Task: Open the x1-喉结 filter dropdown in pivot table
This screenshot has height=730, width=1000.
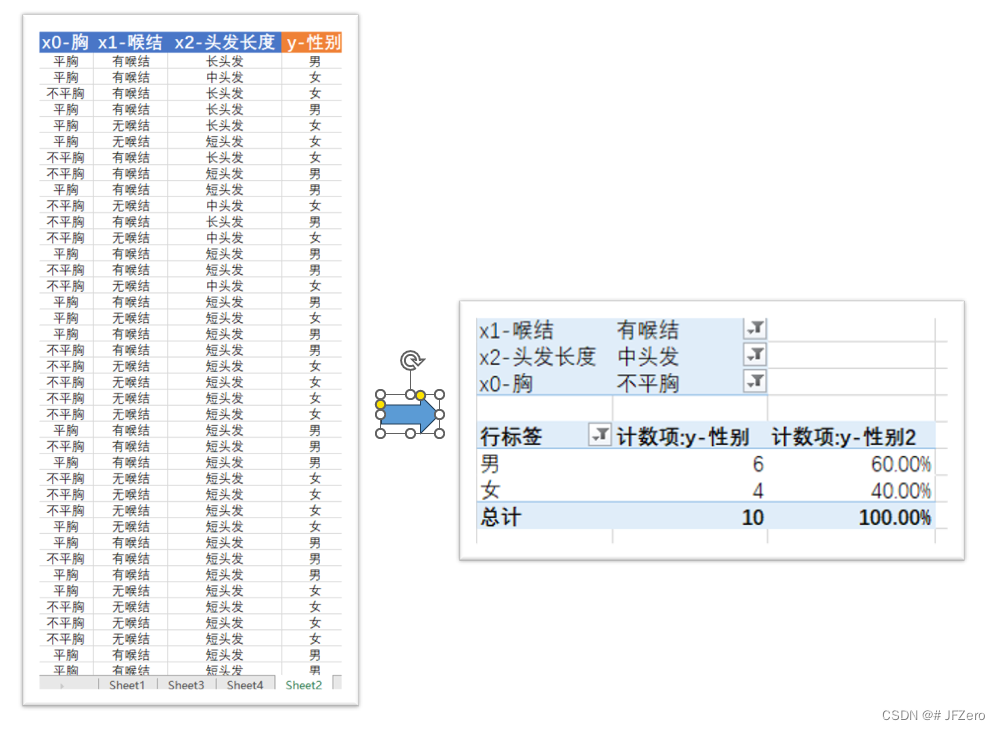Action: click(755, 328)
